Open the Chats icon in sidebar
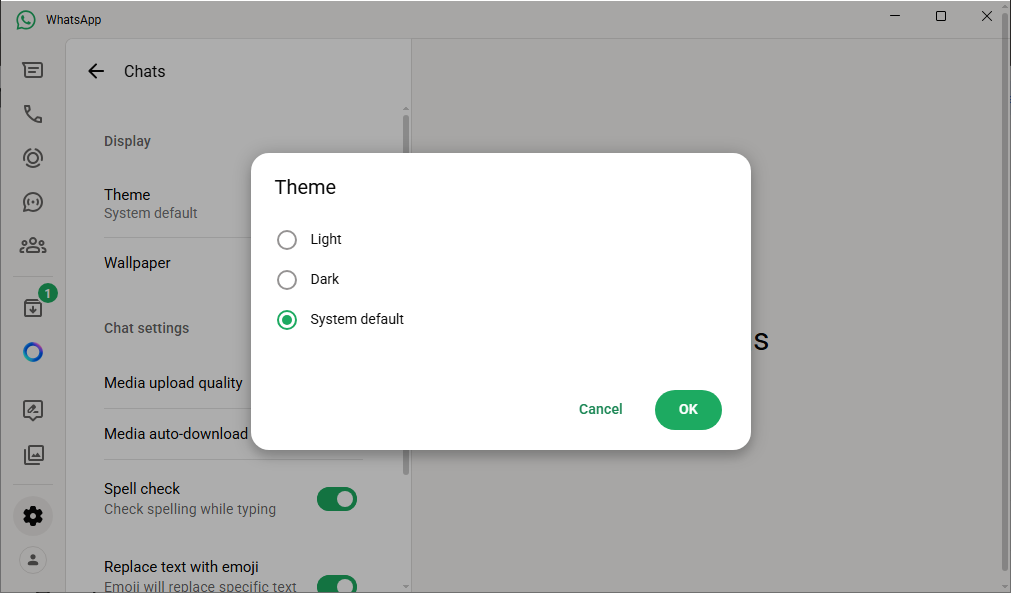This screenshot has height=593, width=1011. [x=33, y=70]
